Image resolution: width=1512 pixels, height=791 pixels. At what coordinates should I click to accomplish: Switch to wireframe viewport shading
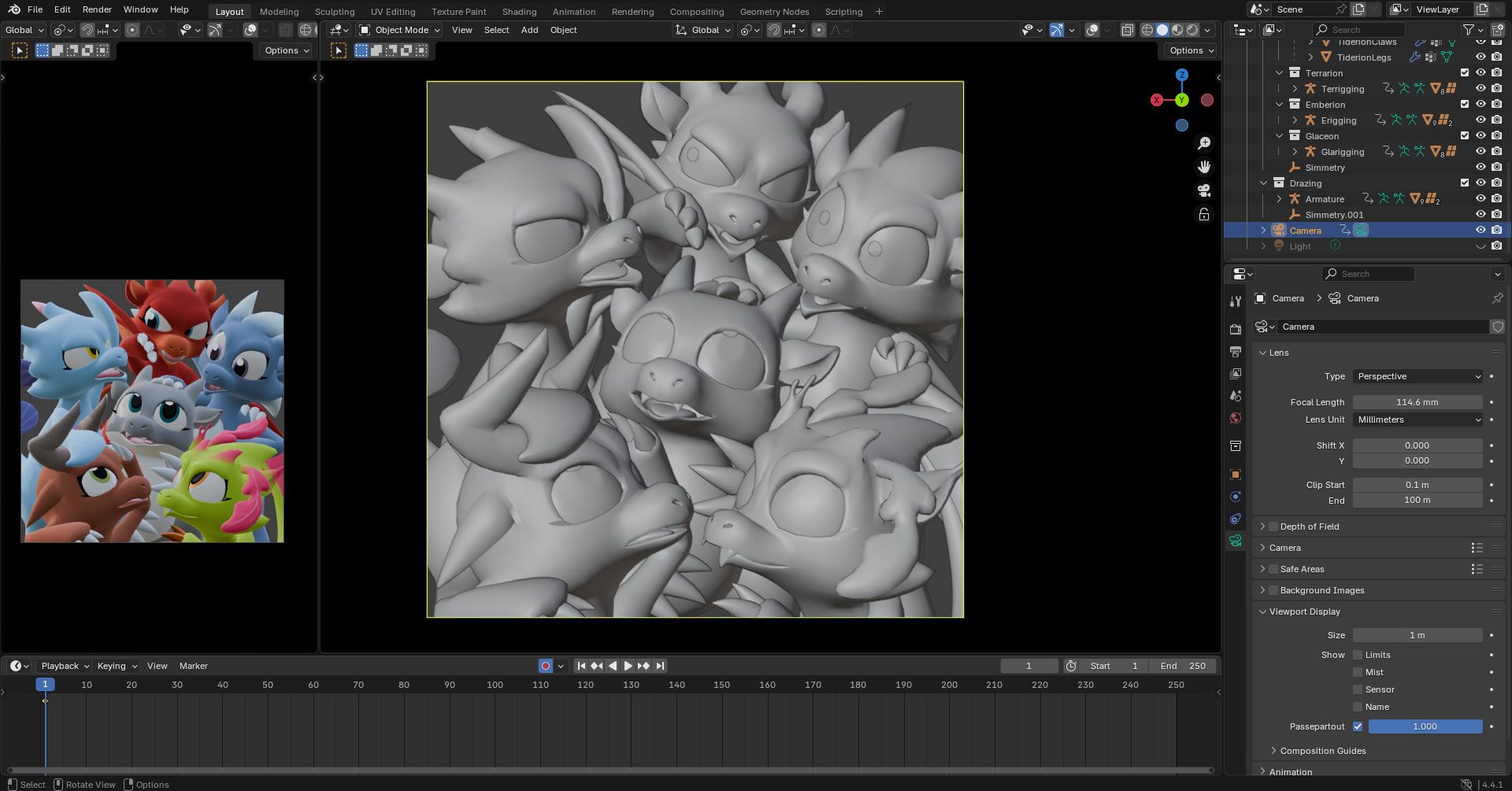click(1147, 30)
